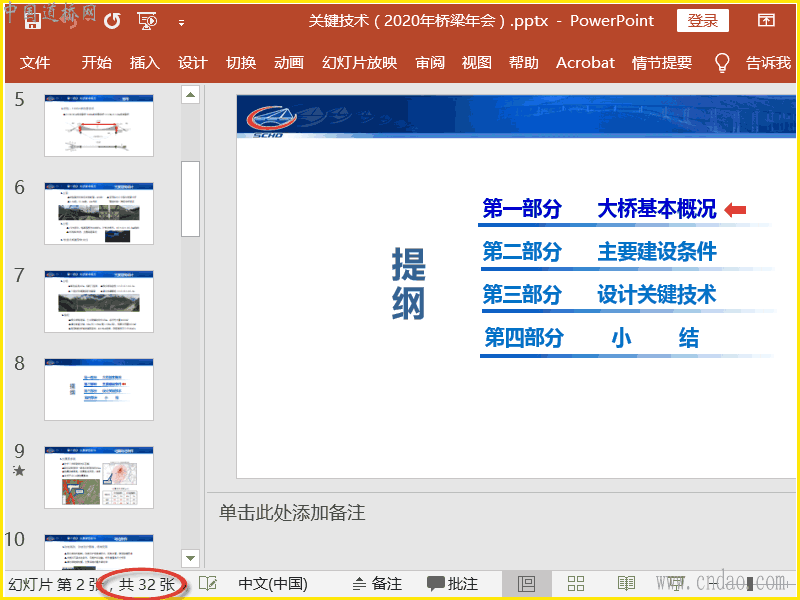The image size is (800, 600).
Task: Click the 第四部分 heading text
Action: (x=524, y=337)
